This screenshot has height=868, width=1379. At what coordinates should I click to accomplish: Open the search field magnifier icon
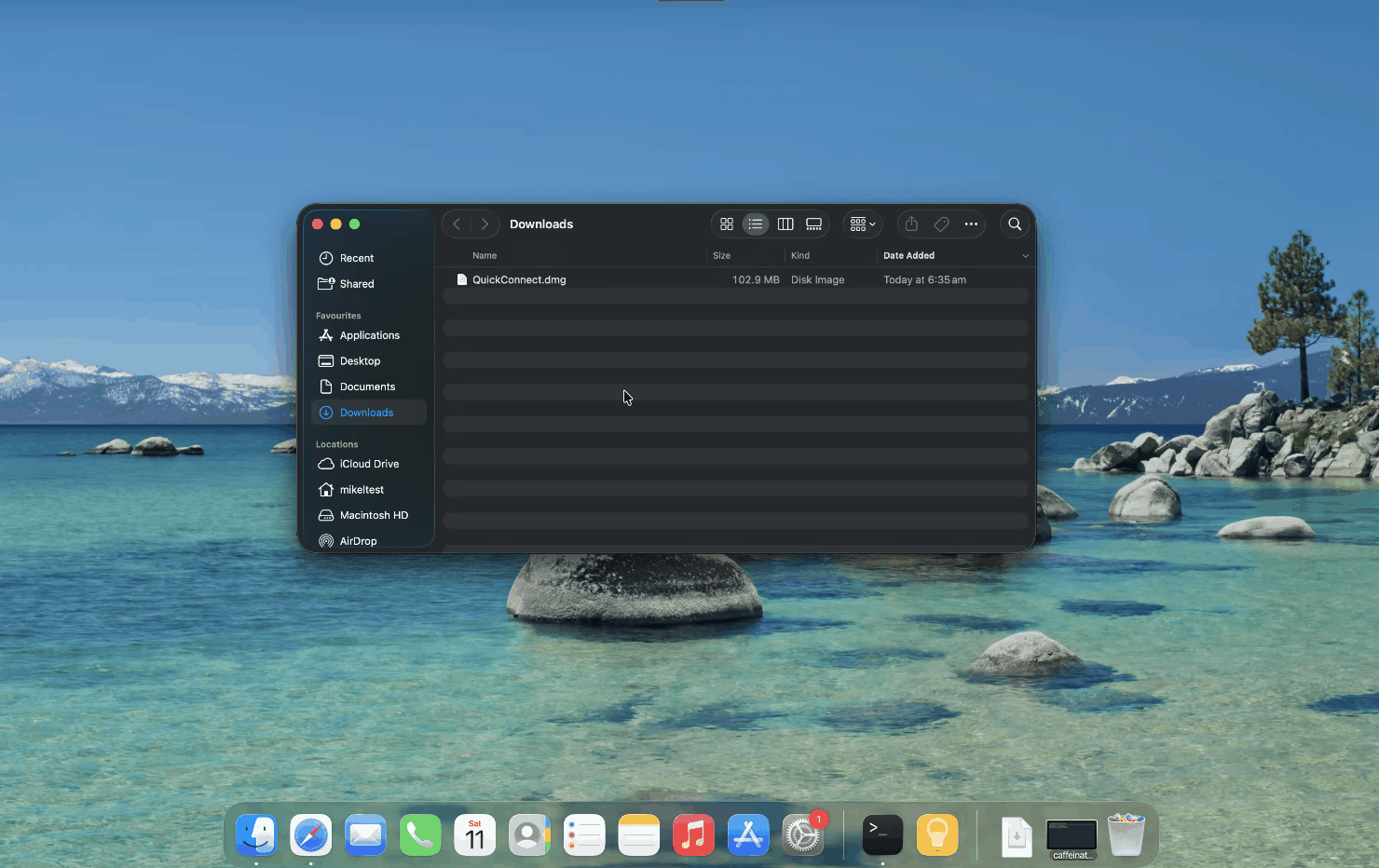[1015, 224]
